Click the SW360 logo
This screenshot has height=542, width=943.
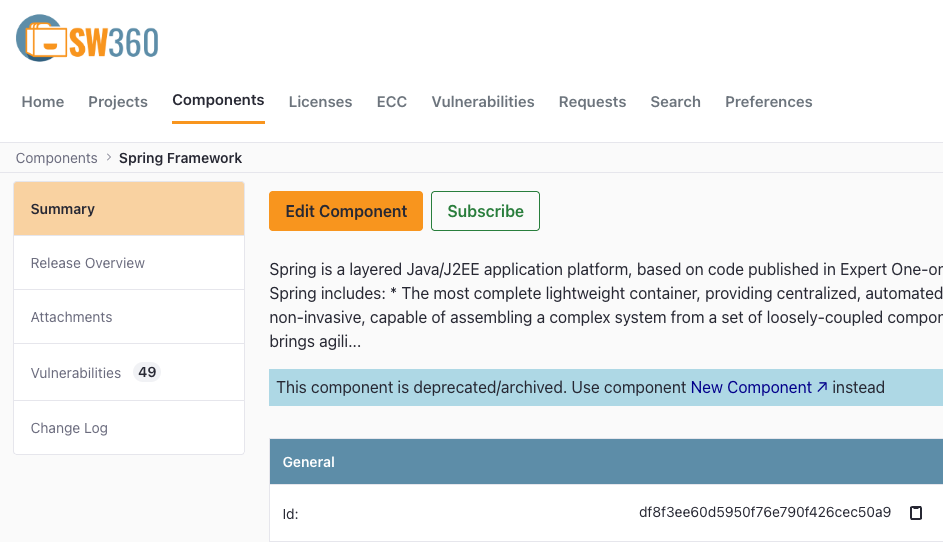point(87,40)
